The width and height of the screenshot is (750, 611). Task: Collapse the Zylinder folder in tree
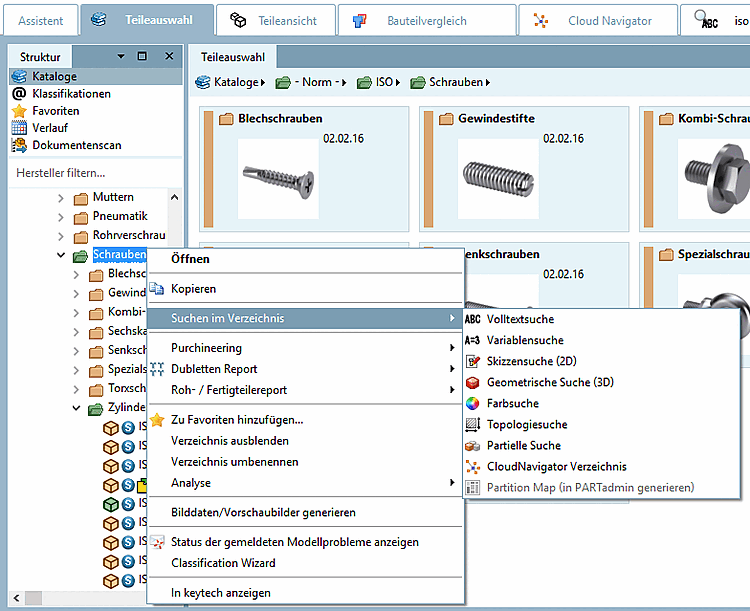click(x=77, y=408)
